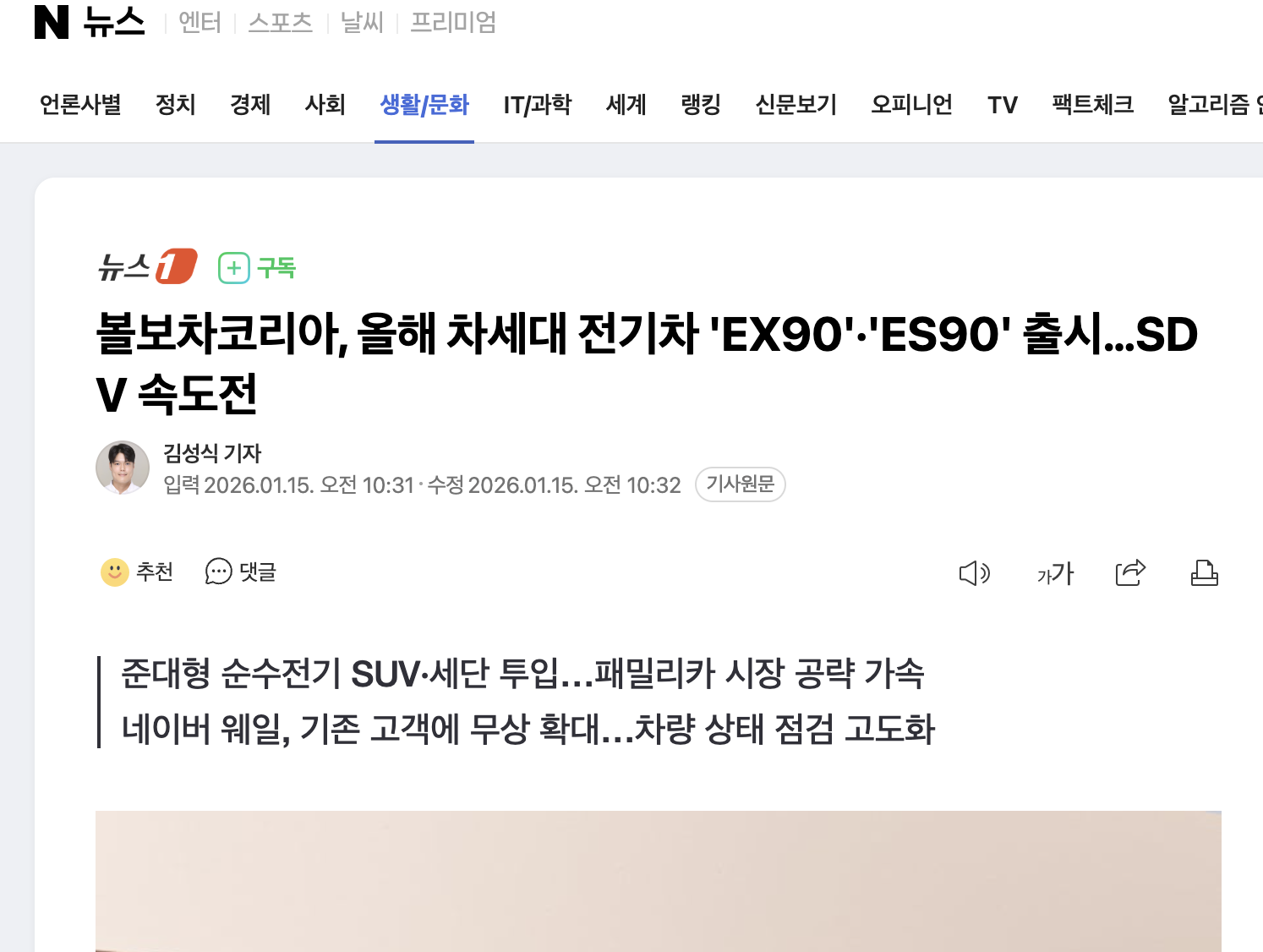
Task: Click the smiley 추천 icon
Action: click(115, 572)
